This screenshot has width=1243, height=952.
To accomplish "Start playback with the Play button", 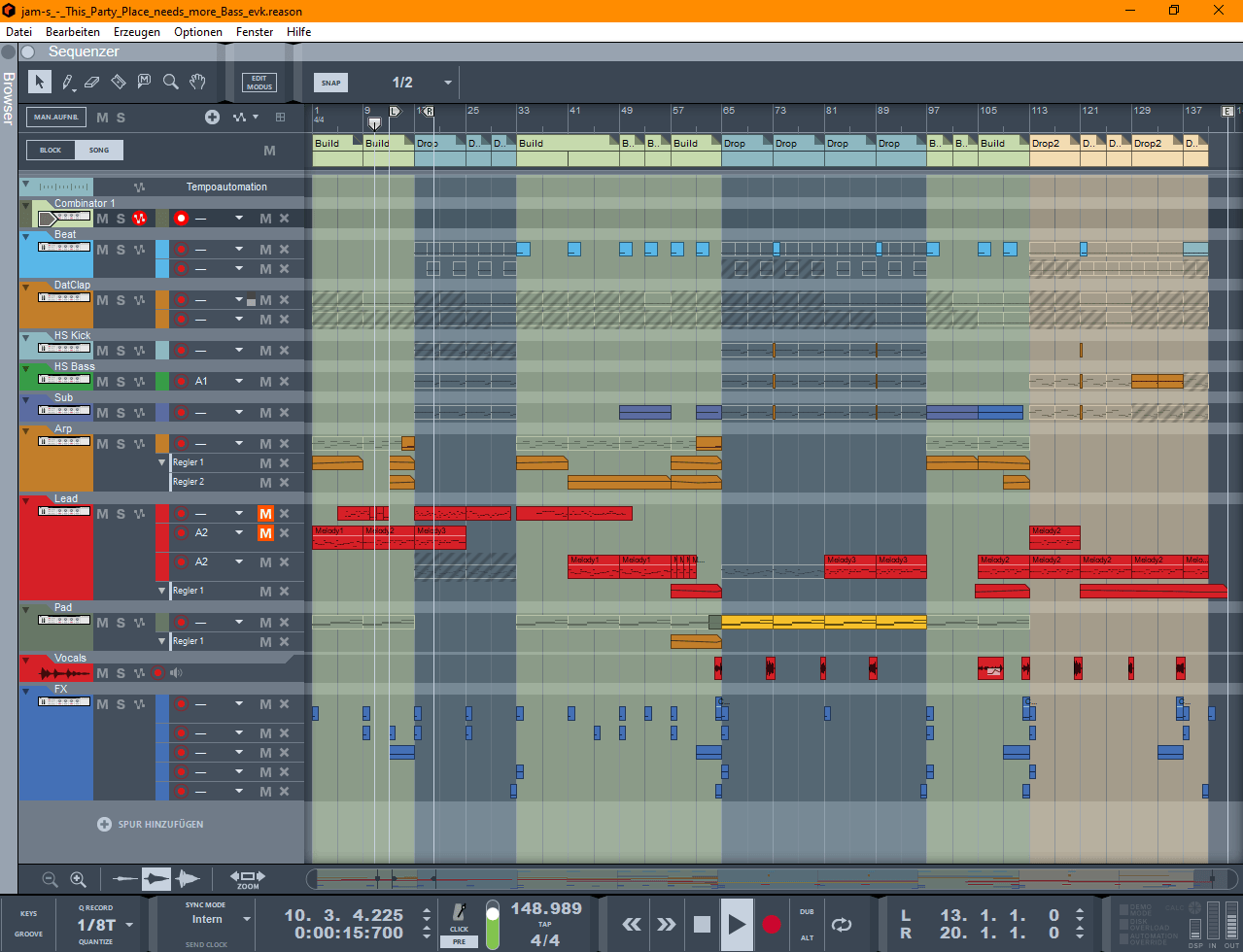I will pos(737,924).
